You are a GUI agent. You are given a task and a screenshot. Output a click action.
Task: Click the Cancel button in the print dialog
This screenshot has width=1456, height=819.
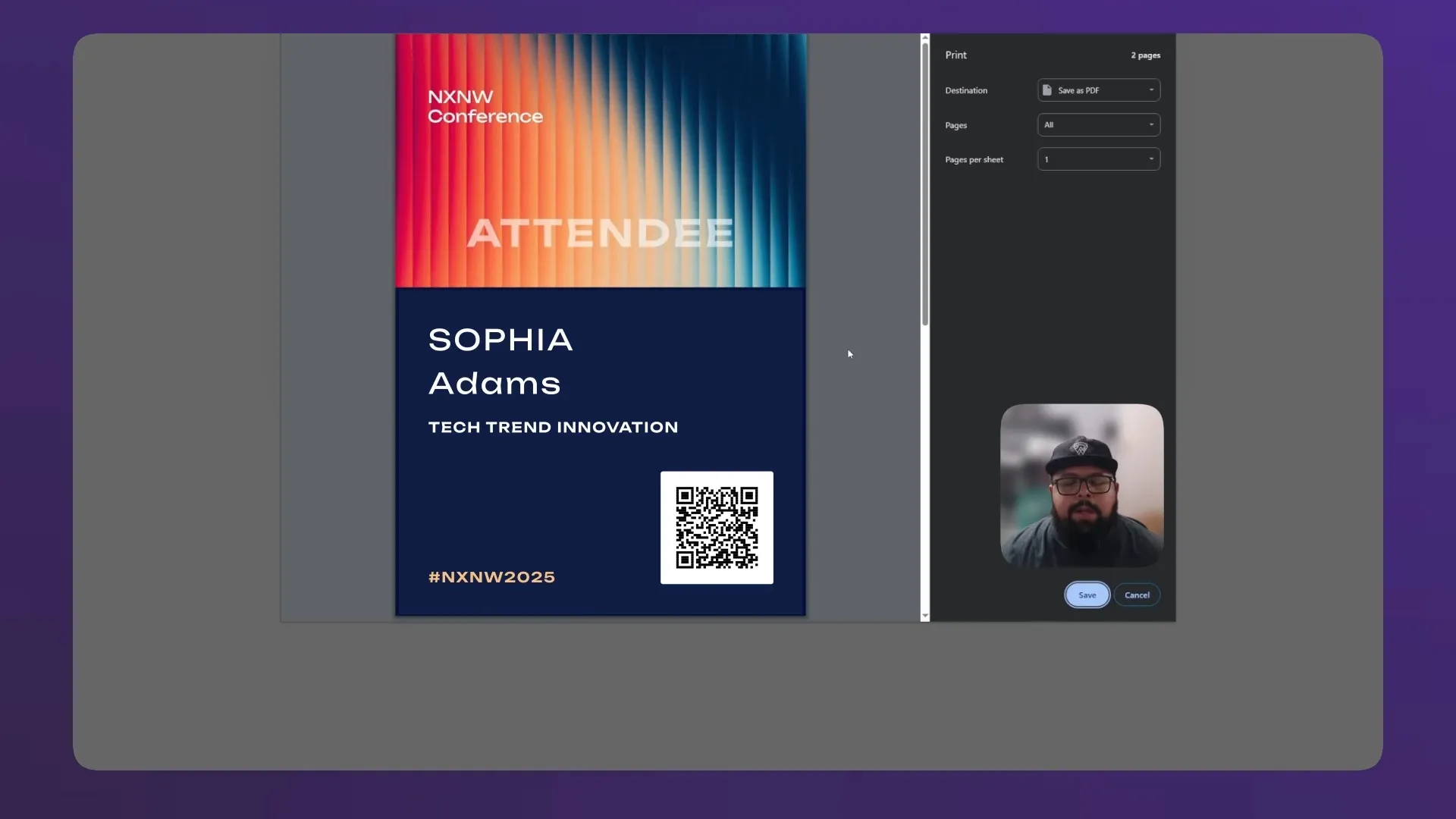tap(1137, 595)
